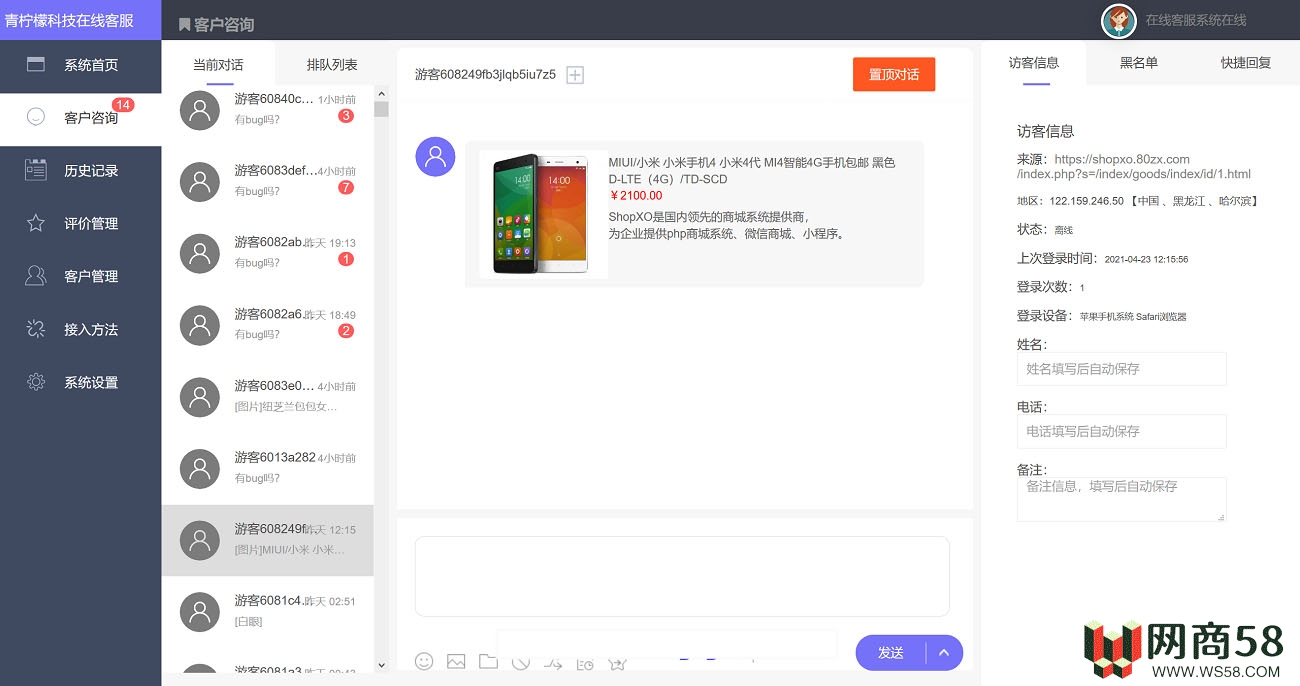Click the 备注 textarea
Image resolution: width=1300 pixels, height=686 pixels.
tap(1121, 499)
